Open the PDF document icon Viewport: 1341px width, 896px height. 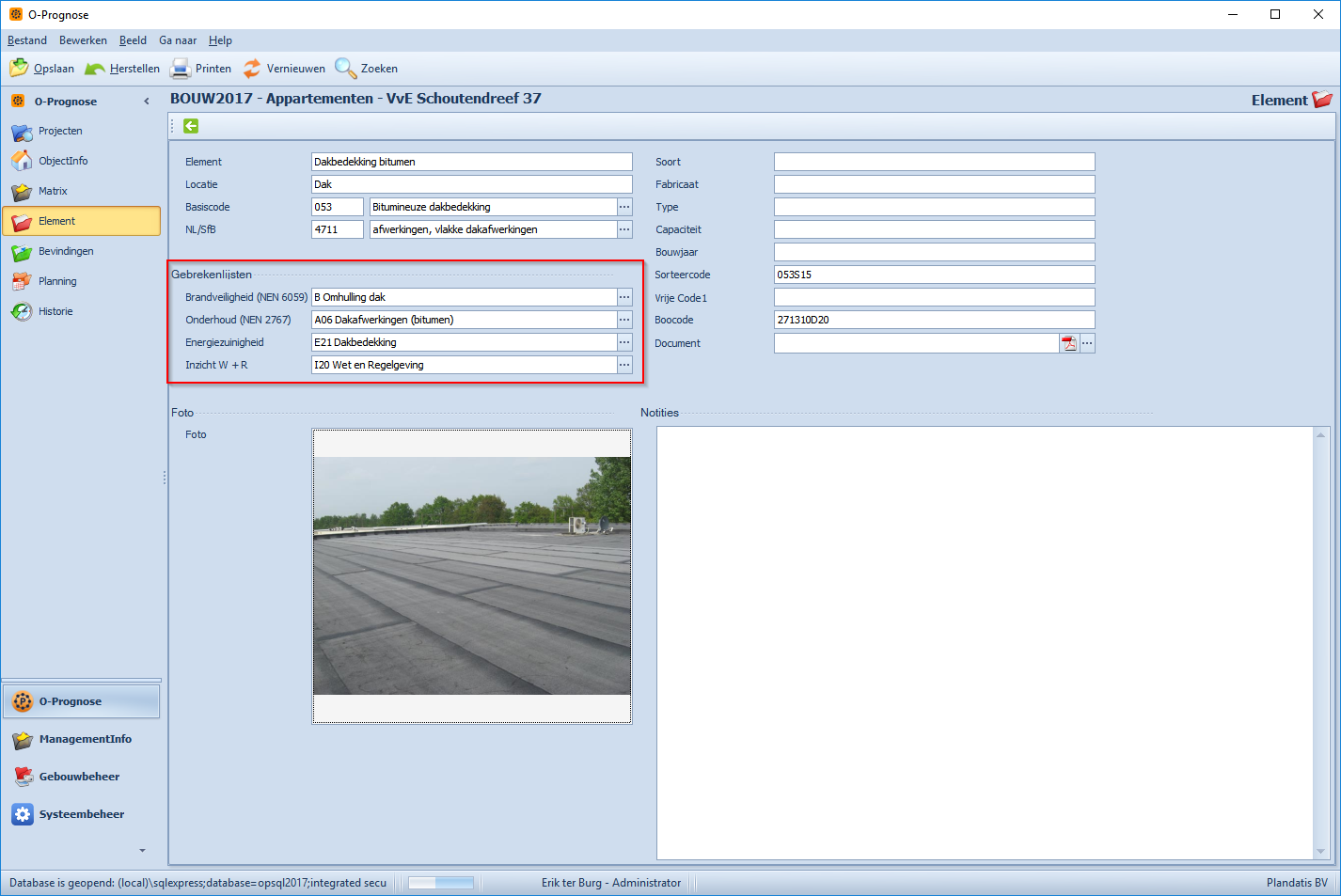(1069, 343)
